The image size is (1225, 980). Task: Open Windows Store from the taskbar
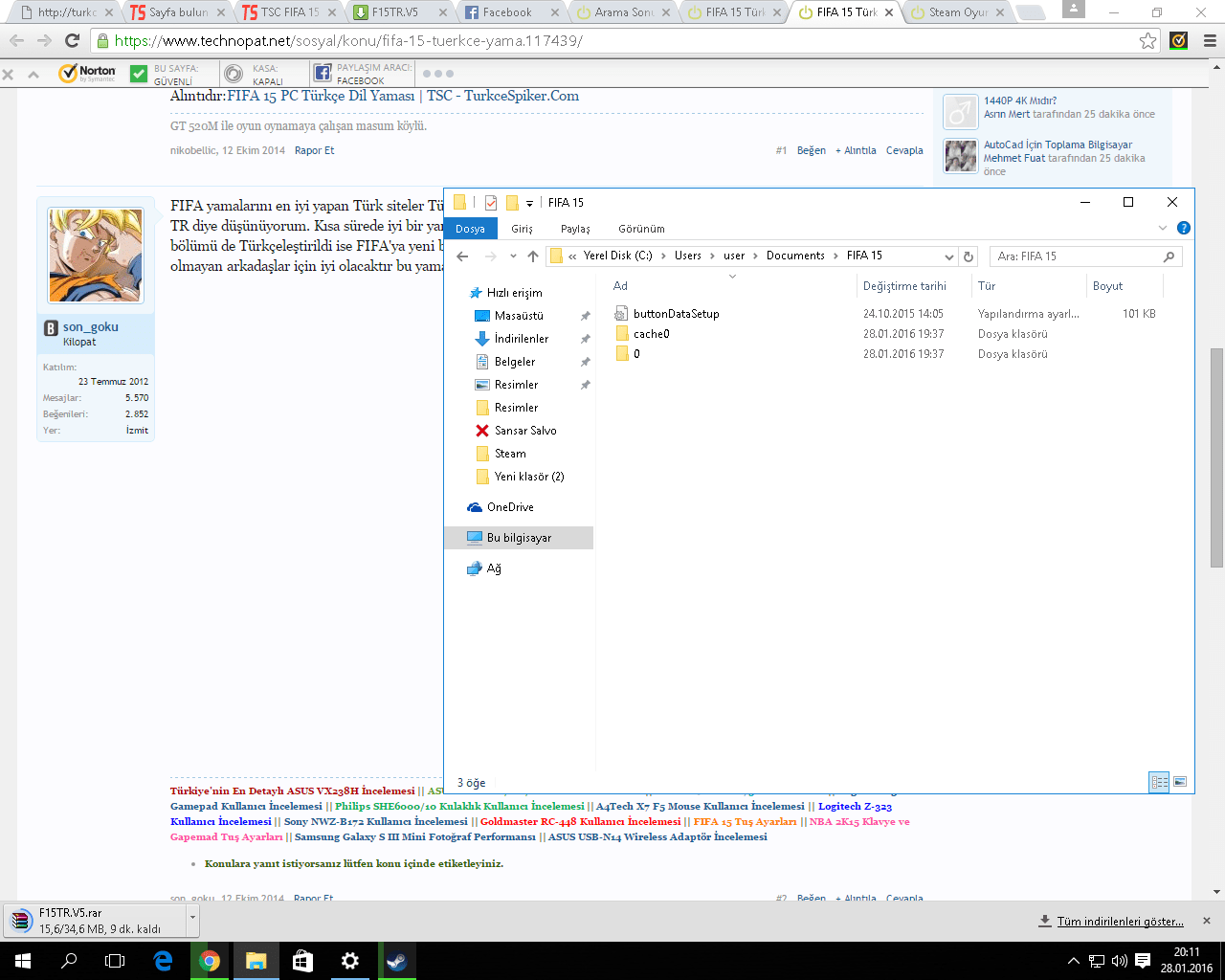pos(302,961)
